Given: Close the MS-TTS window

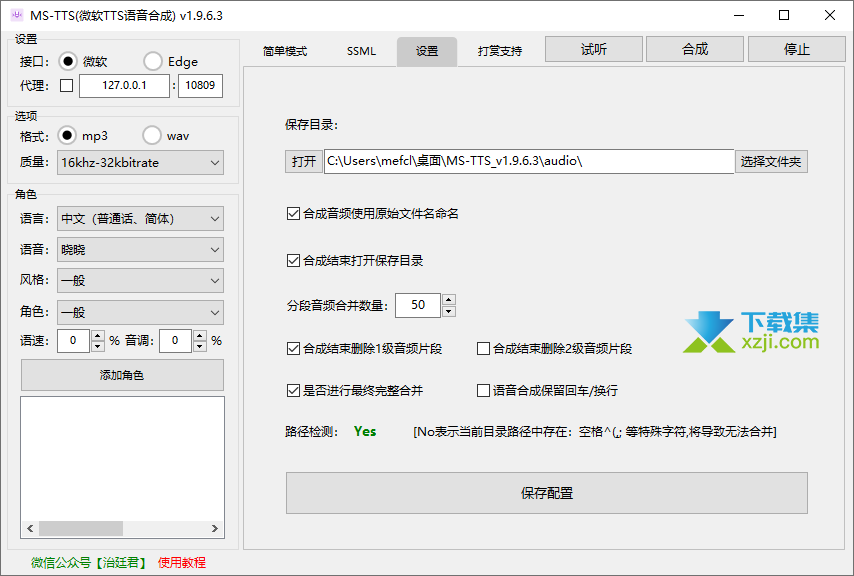Looking at the screenshot, I should [829, 15].
